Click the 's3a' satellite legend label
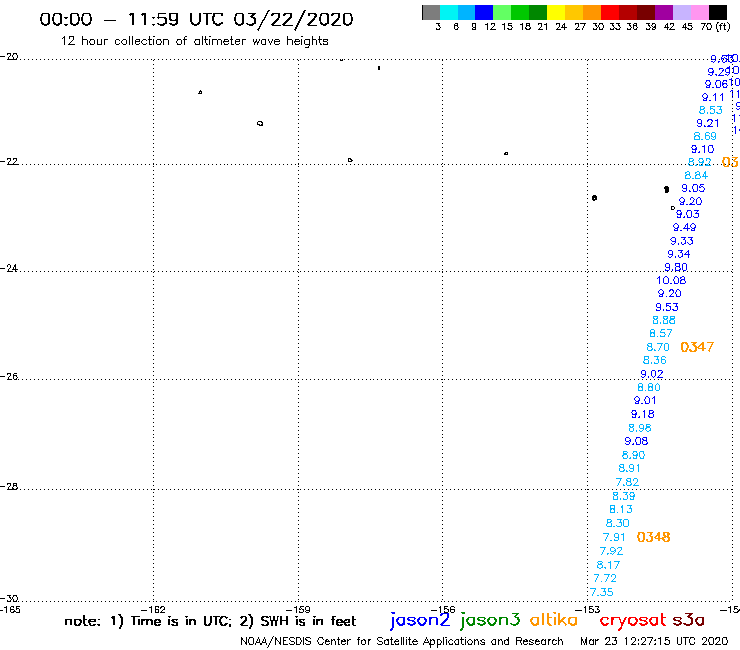This screenshot has width=740, height=650. tap(688, 620)
